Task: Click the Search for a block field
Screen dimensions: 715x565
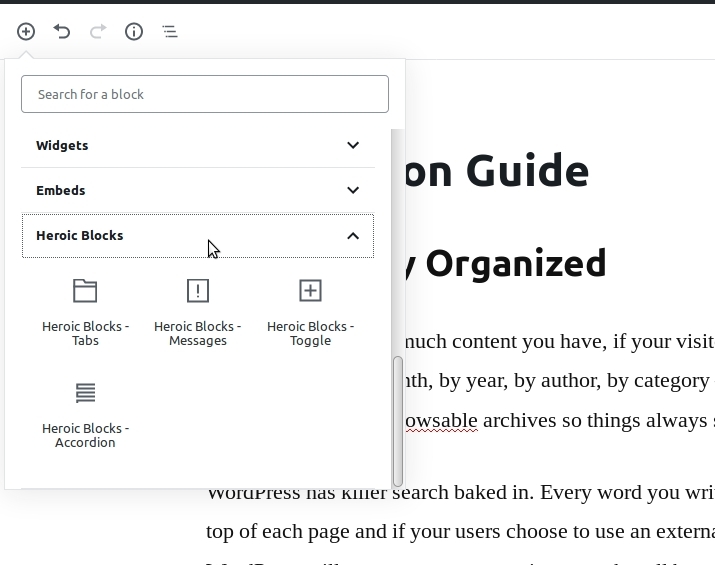Action: (x=205, y=94)
